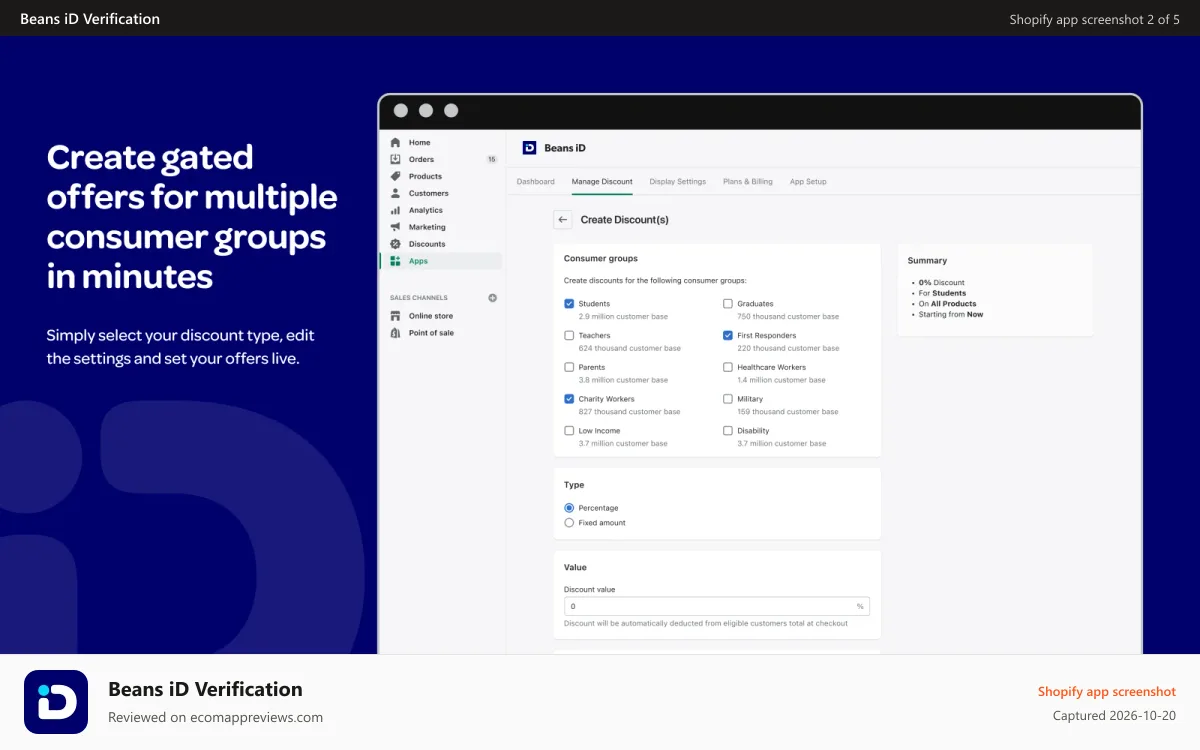The height and width of the screenshot is (750, 1200).
Task: Open the Dashboard tab
Action: [536, 182]
